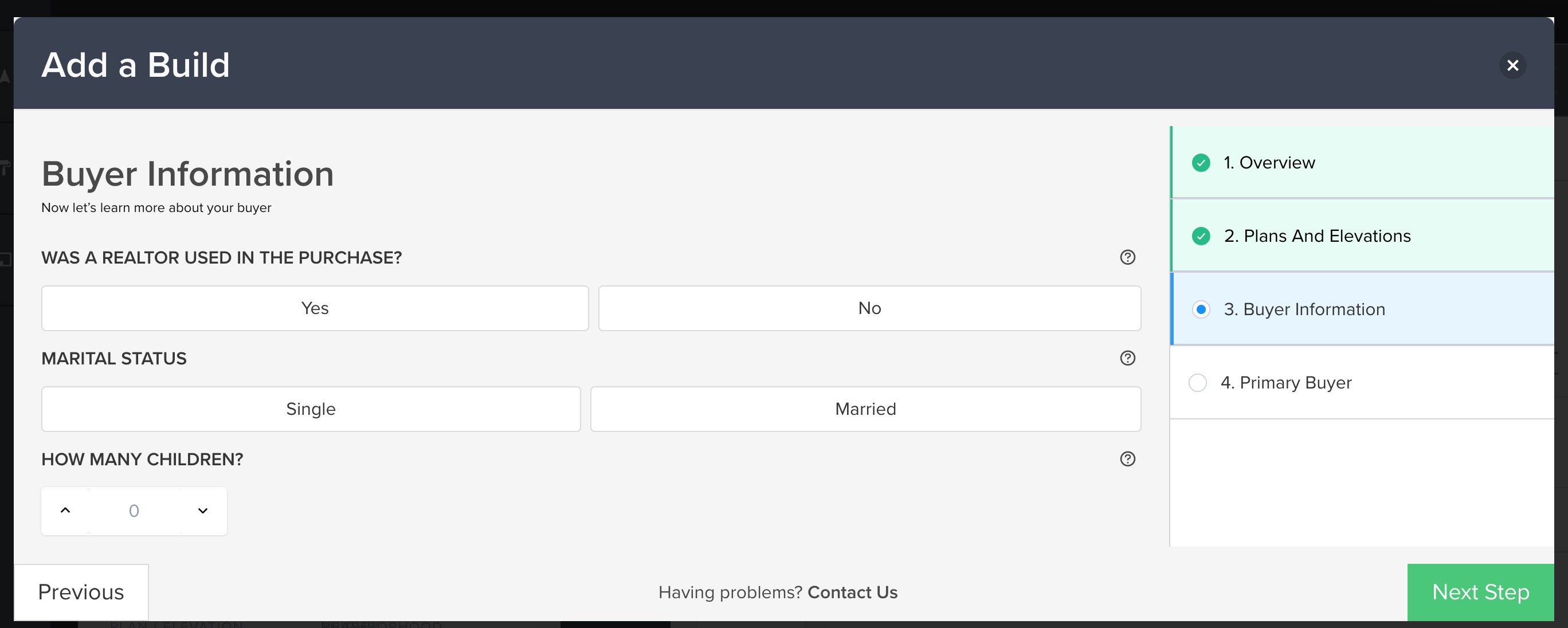Open help for How Many Children
This screenshot has height=628, width=1568.
tap(1127, 459)
